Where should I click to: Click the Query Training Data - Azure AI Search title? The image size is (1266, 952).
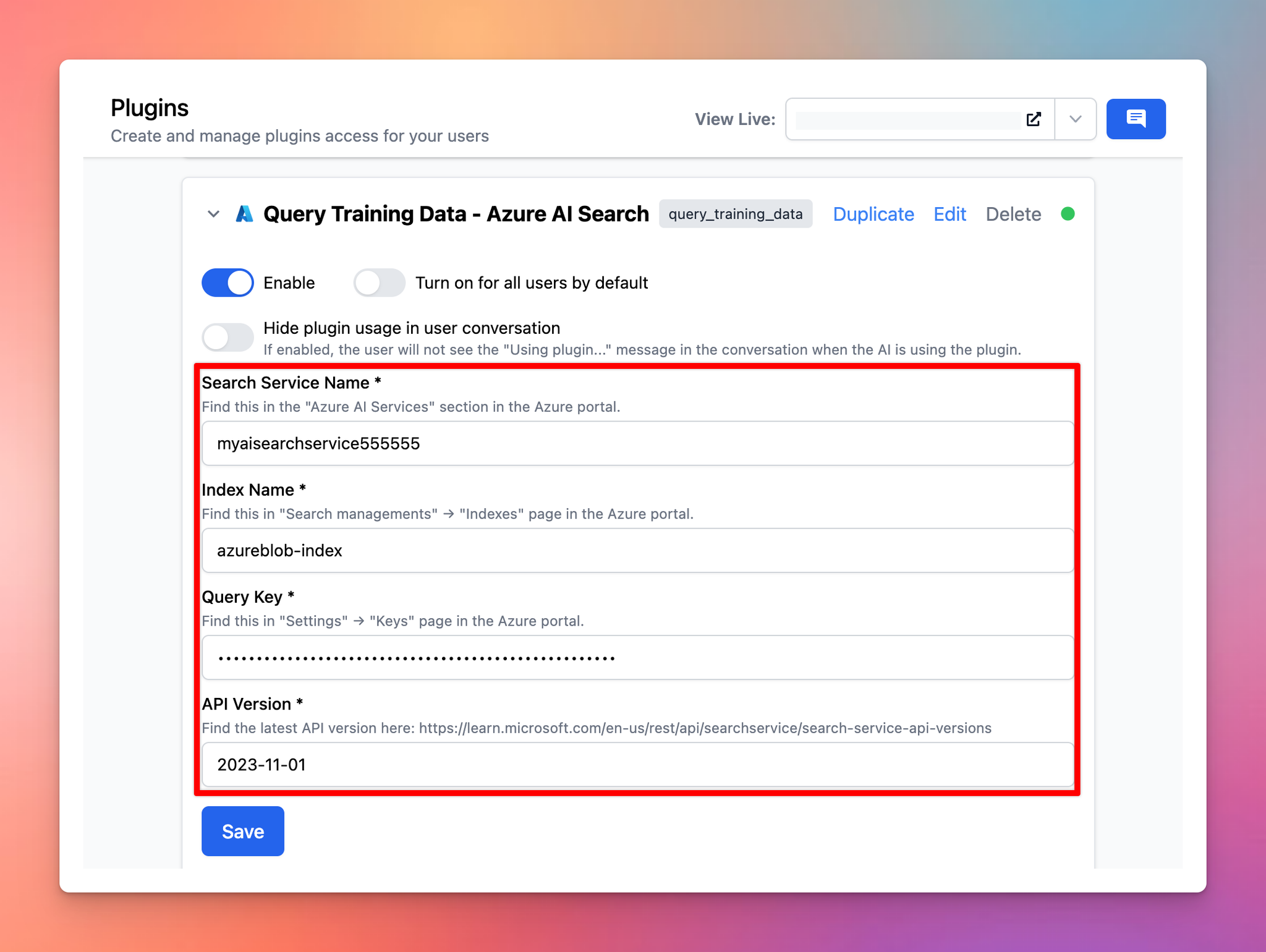click(x=456, y=214)
